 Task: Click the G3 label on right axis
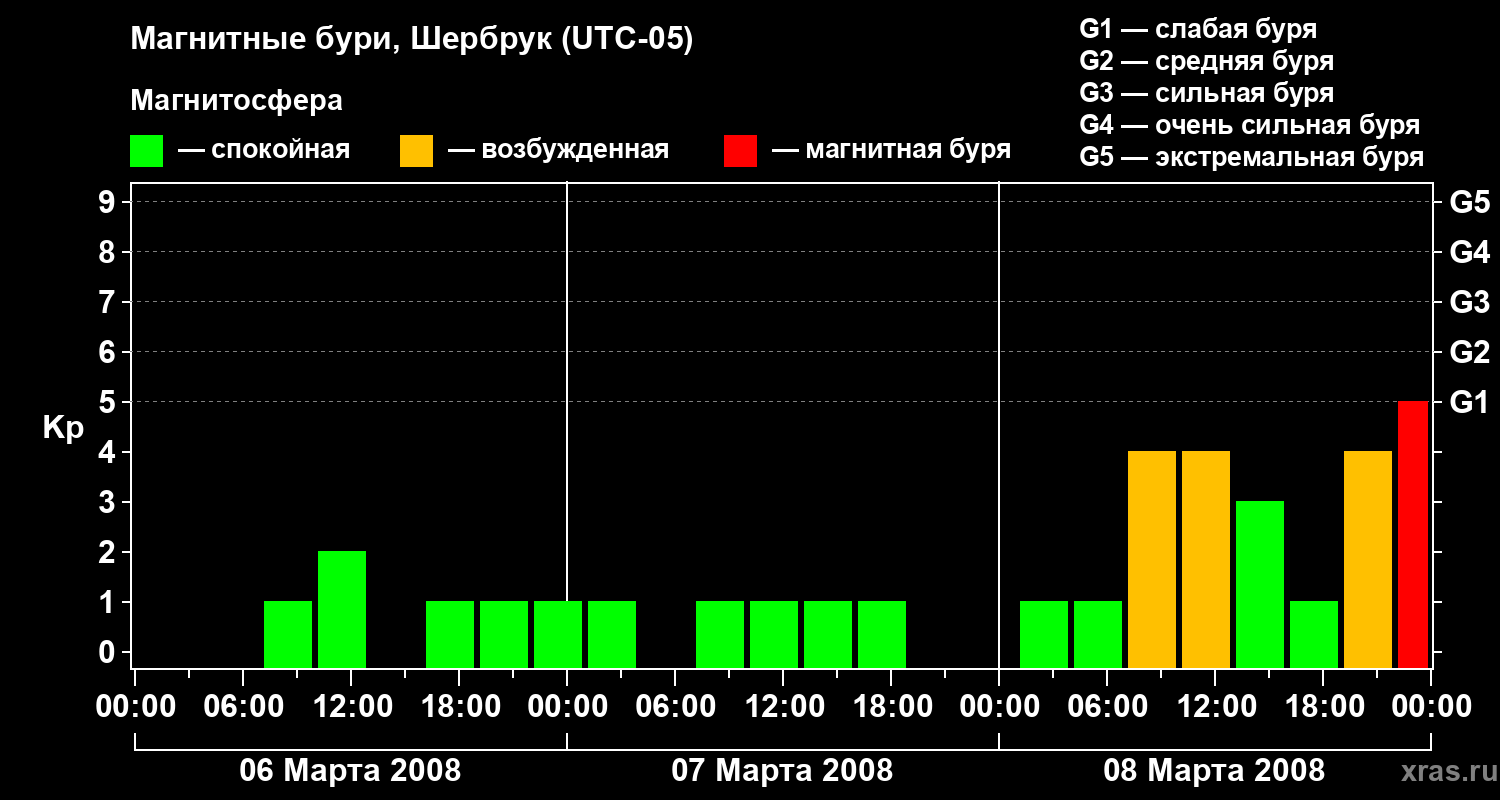pos(1469,302)
